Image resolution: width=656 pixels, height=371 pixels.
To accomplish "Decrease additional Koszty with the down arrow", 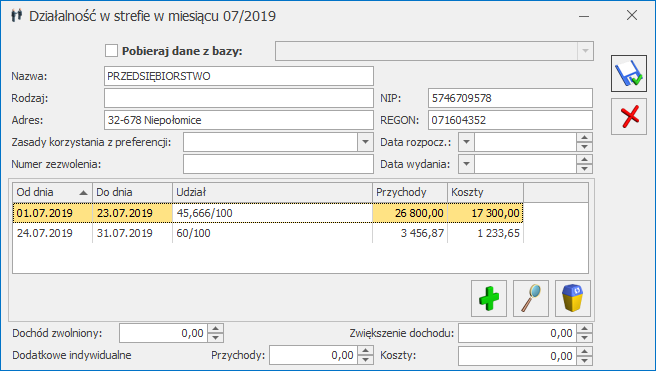I will click(584, 361).
